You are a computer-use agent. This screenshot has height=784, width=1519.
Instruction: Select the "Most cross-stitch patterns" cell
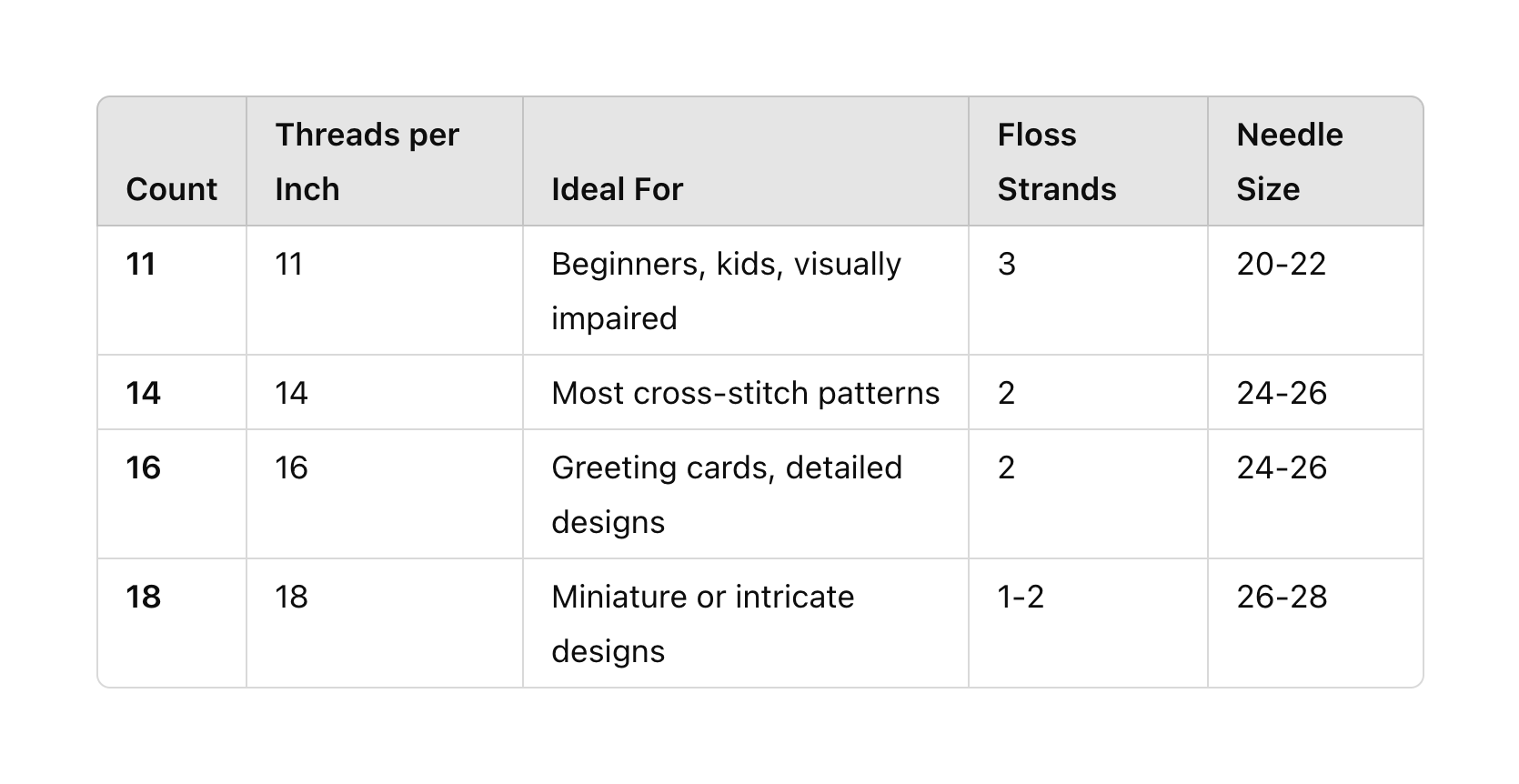click(745, 393)
